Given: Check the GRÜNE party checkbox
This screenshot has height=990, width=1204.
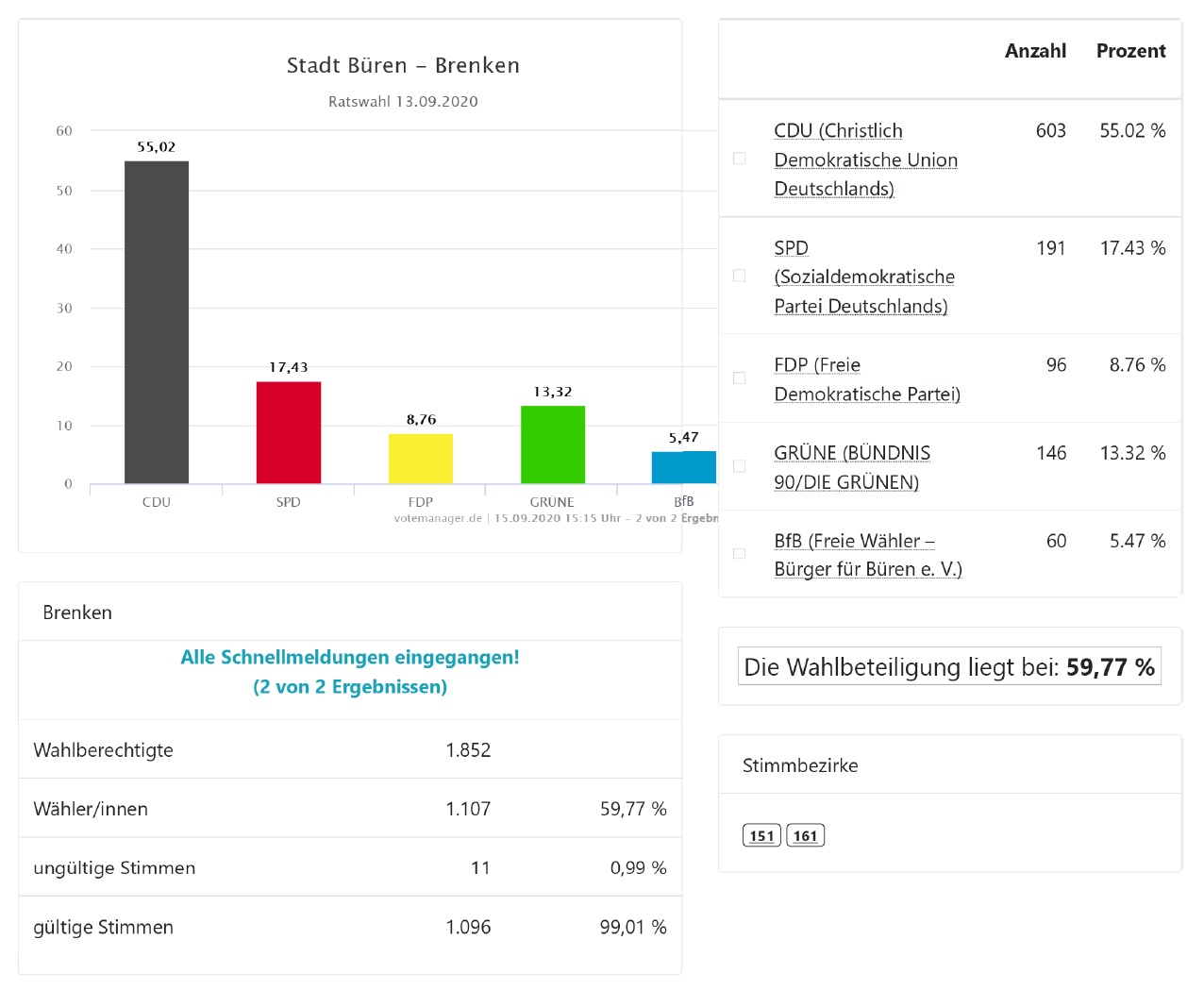Looking at the screenshot, I should 738,466.
